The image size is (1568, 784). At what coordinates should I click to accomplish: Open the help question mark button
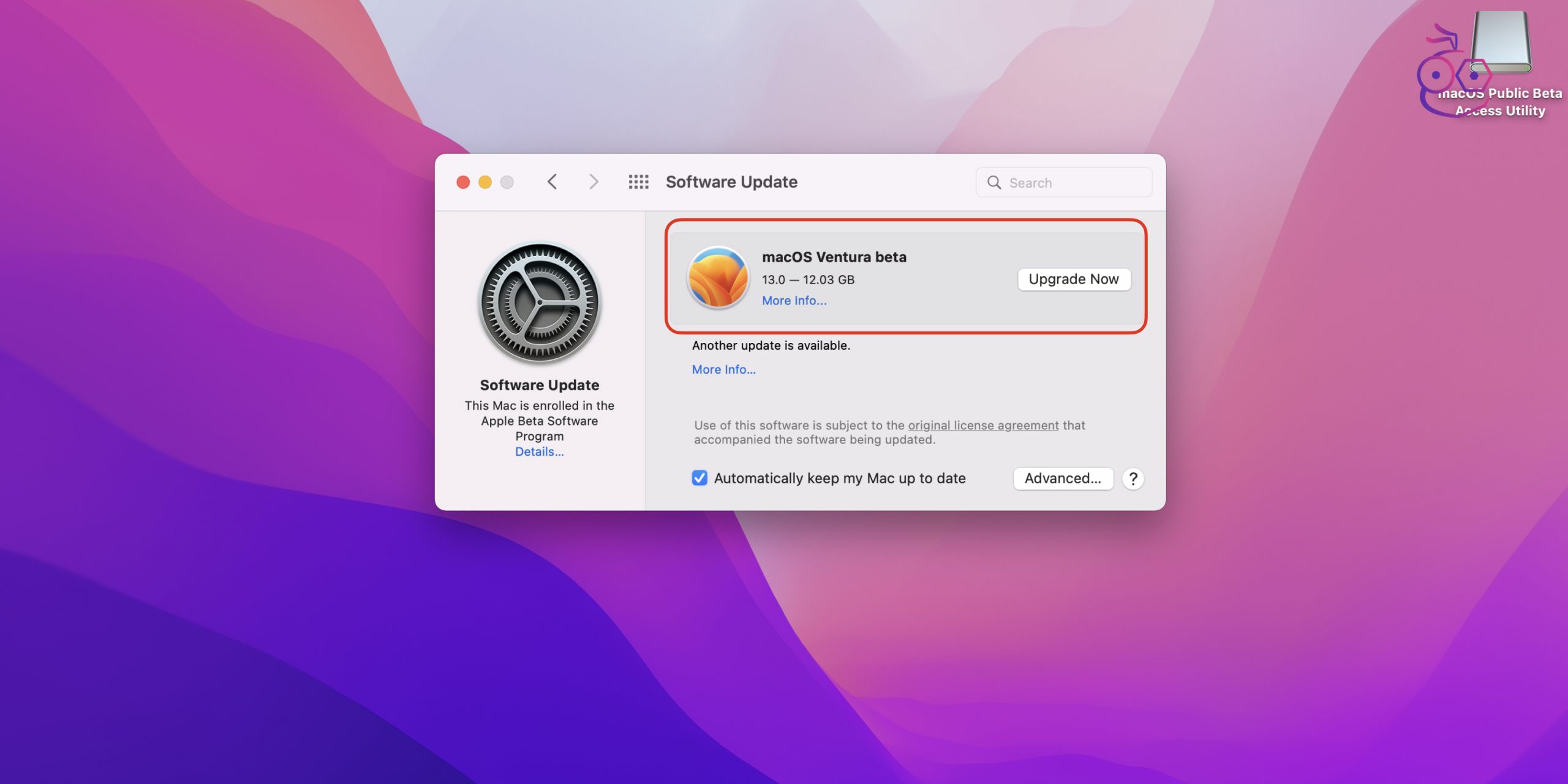pyautogui.click(x=1133, y=478)
